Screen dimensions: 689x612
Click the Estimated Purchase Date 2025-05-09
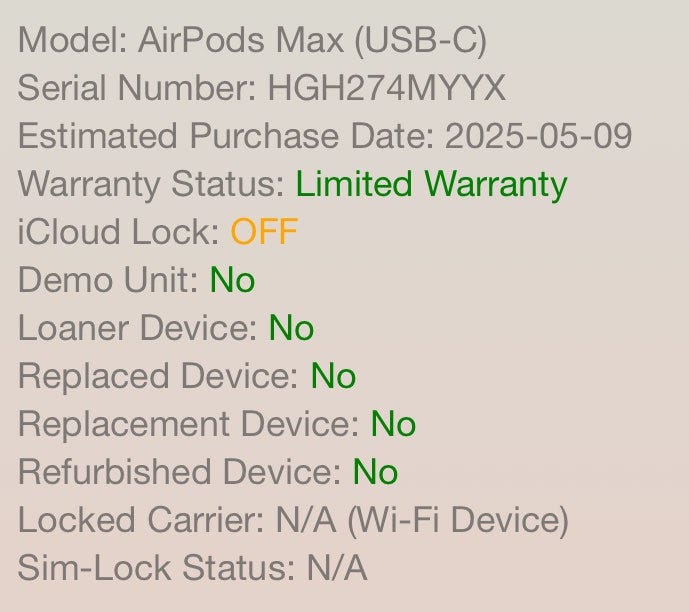[x=538, y=137]
